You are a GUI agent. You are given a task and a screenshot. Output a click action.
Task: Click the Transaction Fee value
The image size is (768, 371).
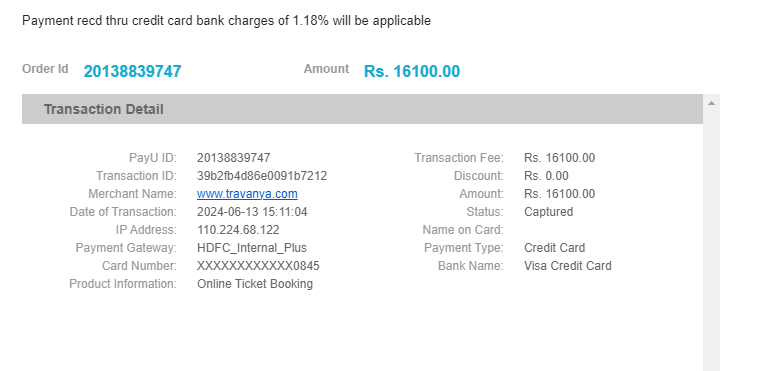coord(559,158)
